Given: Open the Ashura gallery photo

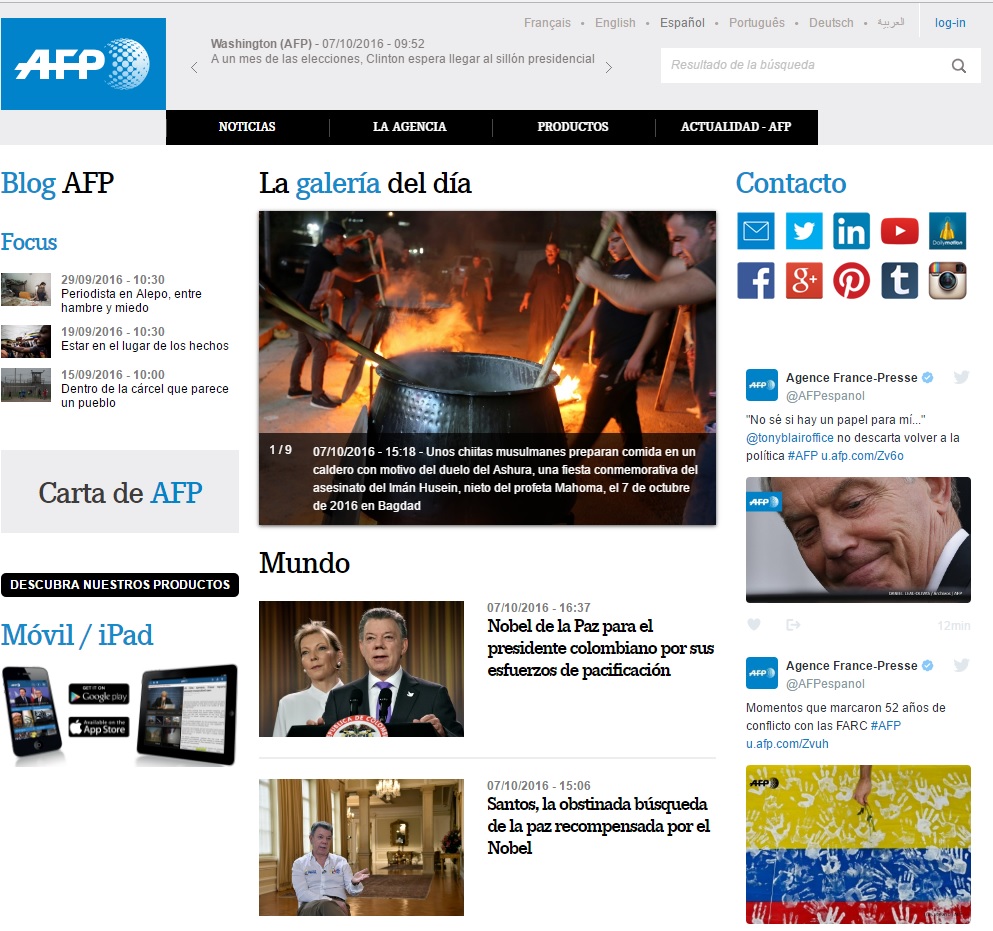Looking at the screenshot, I should 488,368.
